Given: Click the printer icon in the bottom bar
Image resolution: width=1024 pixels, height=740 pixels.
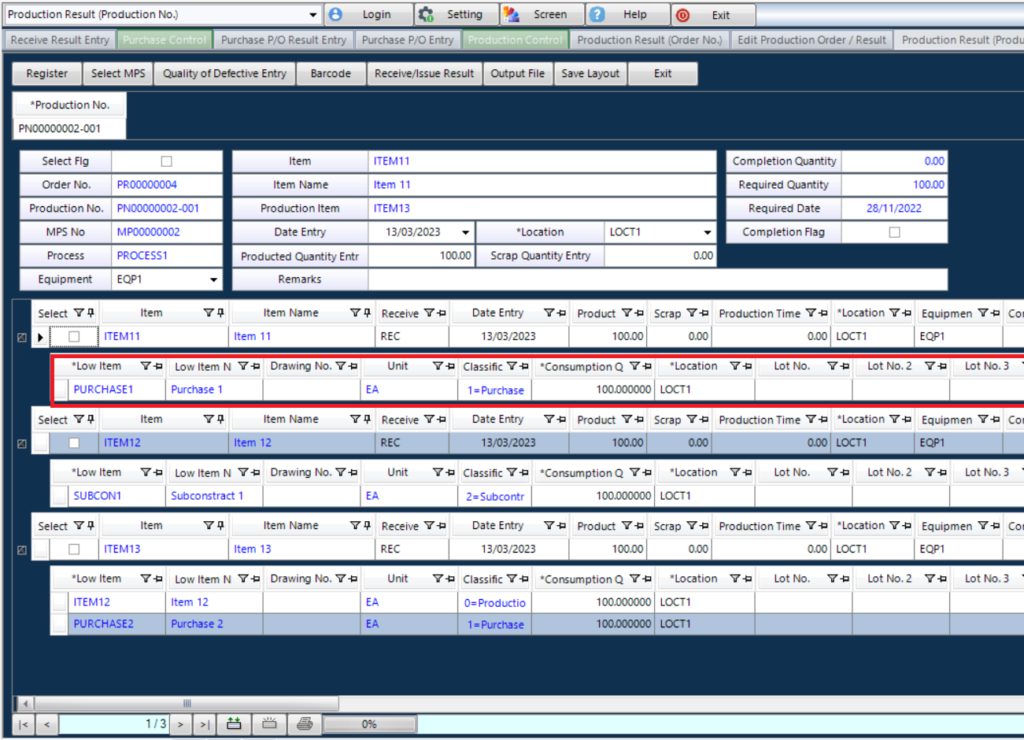Looking at the screenshot, I should (x=302, y=723).
